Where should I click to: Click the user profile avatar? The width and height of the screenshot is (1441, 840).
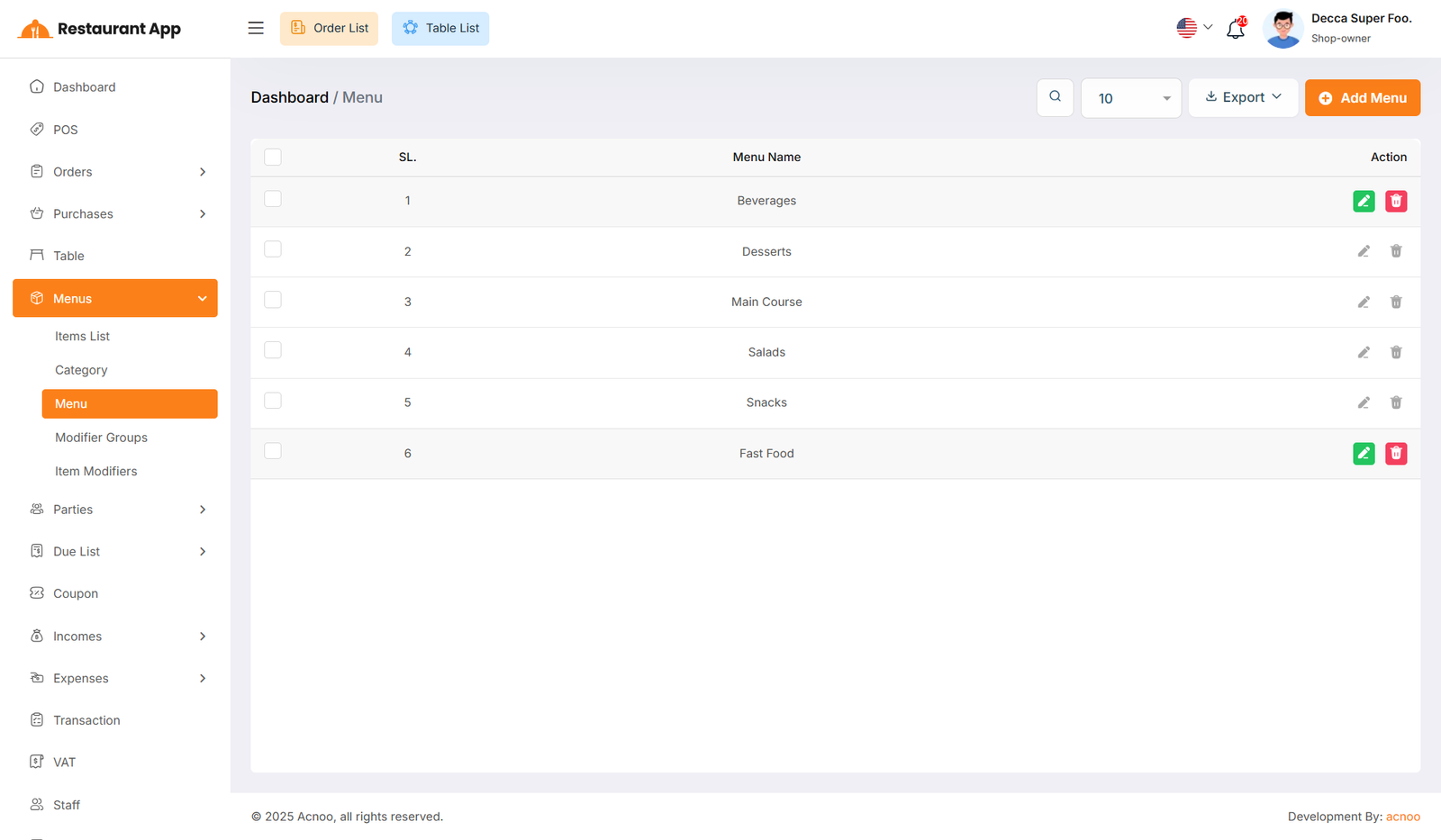click(x=1282, y=29)
